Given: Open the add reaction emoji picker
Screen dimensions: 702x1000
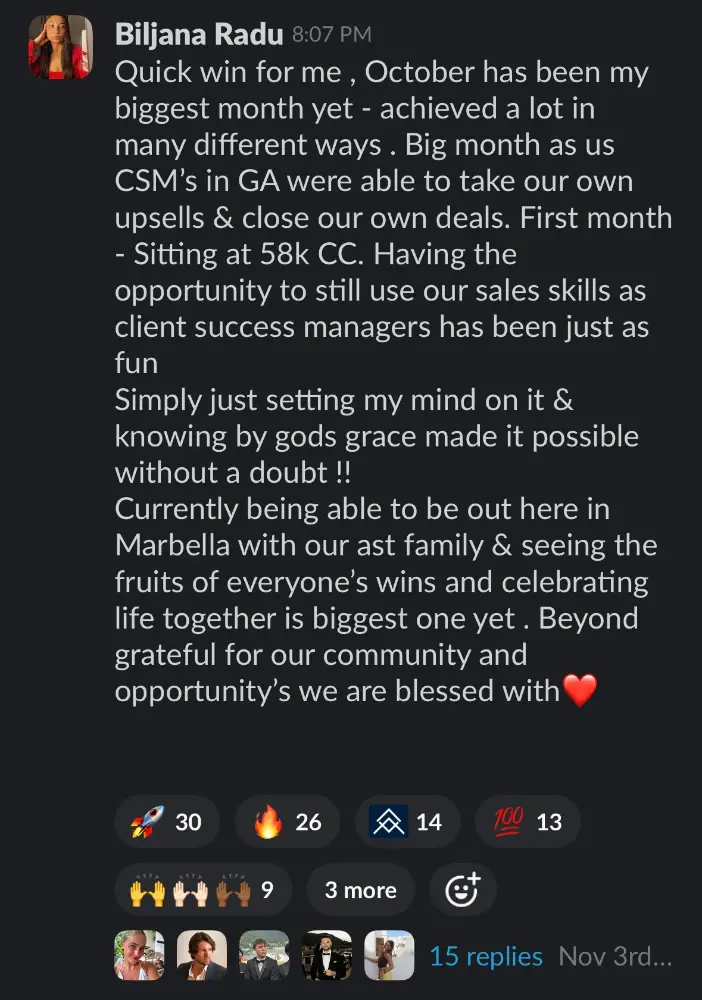Looking at the screenshot, I should click(462, 890).
